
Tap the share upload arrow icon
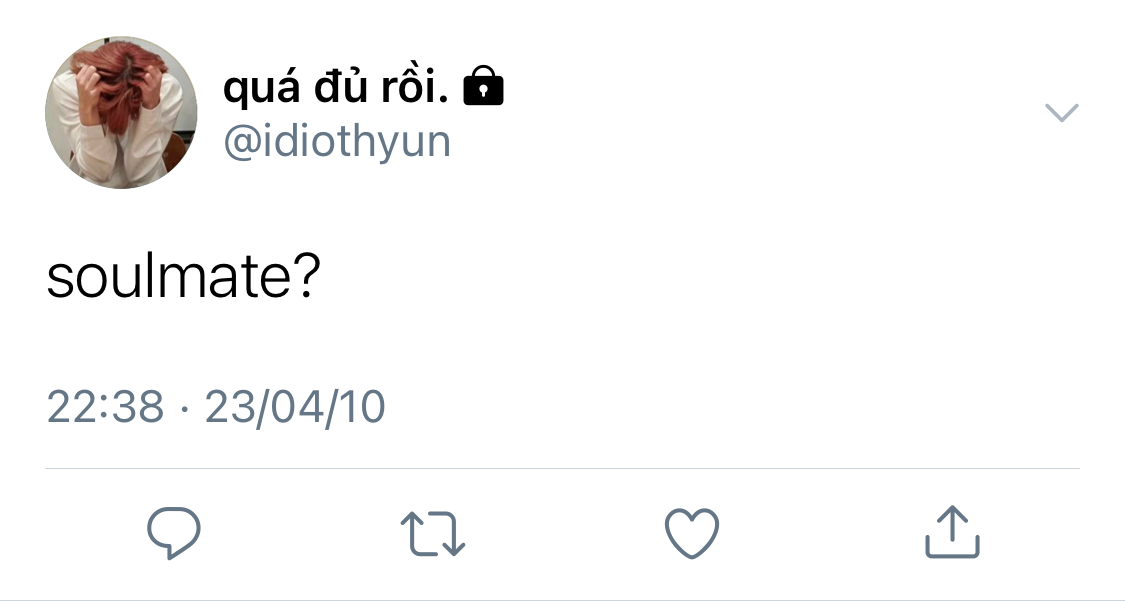tap(951, 532)
